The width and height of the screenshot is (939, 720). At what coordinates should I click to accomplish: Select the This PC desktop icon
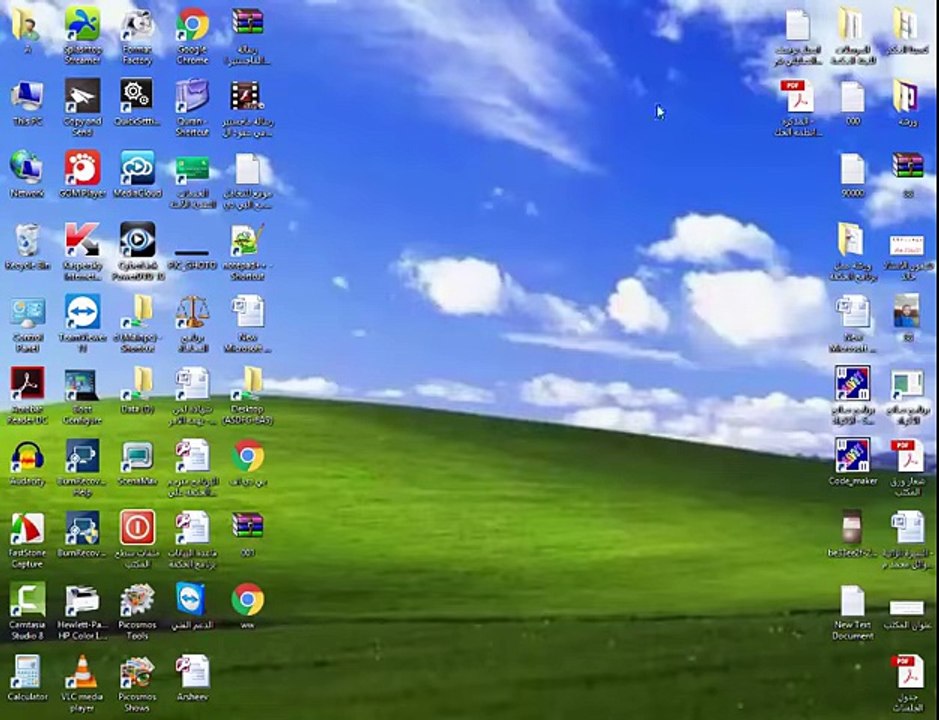pyautogui.click(x=28, y=102)
